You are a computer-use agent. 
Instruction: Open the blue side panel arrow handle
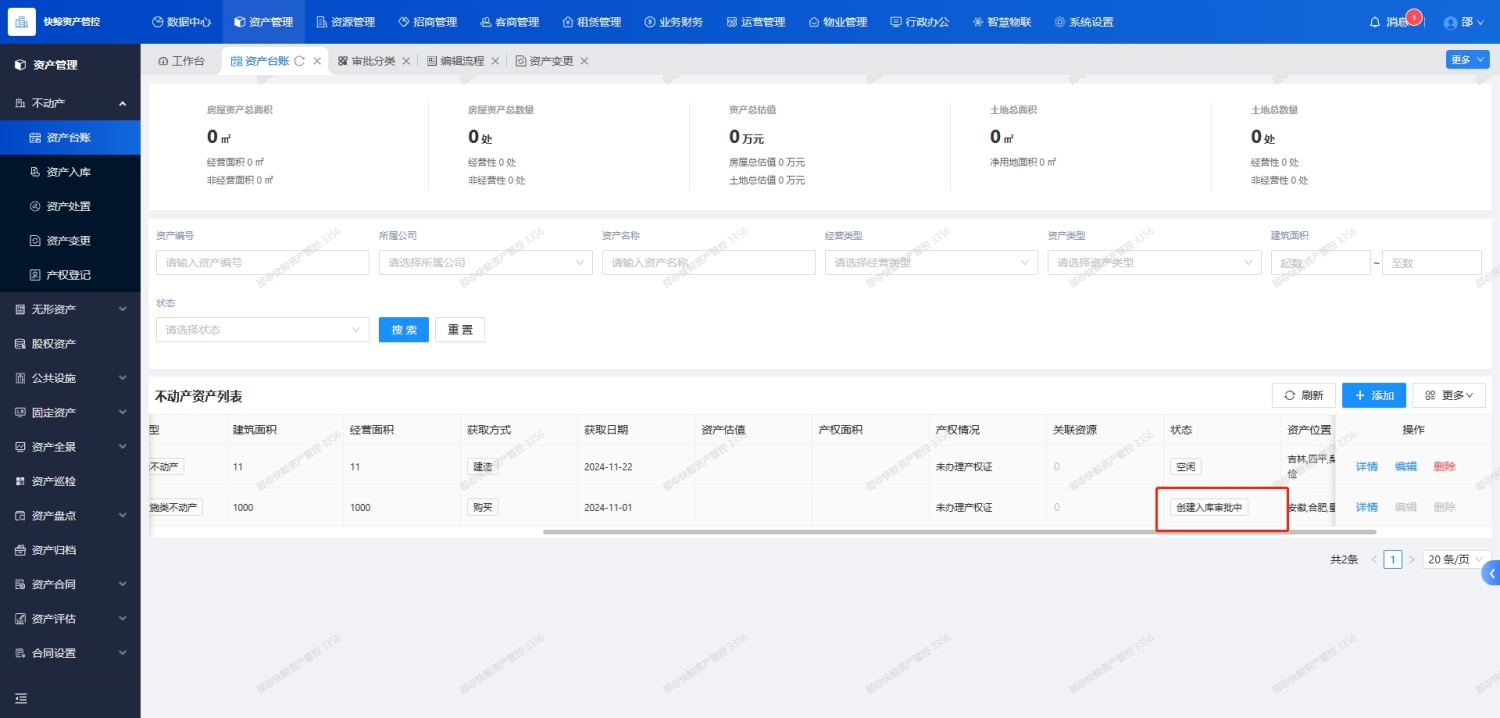click(x=1491, y=573)
